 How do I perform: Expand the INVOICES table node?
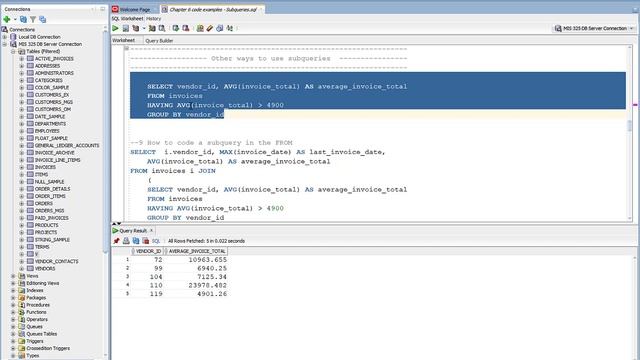(x=22, y=167)
